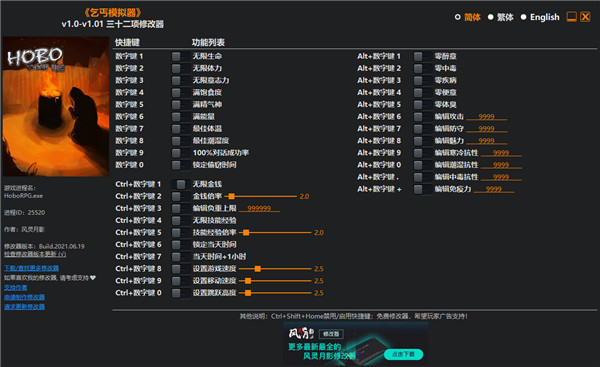Toggle 编辑中毒抗性 switch
This screenshot has height=367, width=600.
coord(422,177)
